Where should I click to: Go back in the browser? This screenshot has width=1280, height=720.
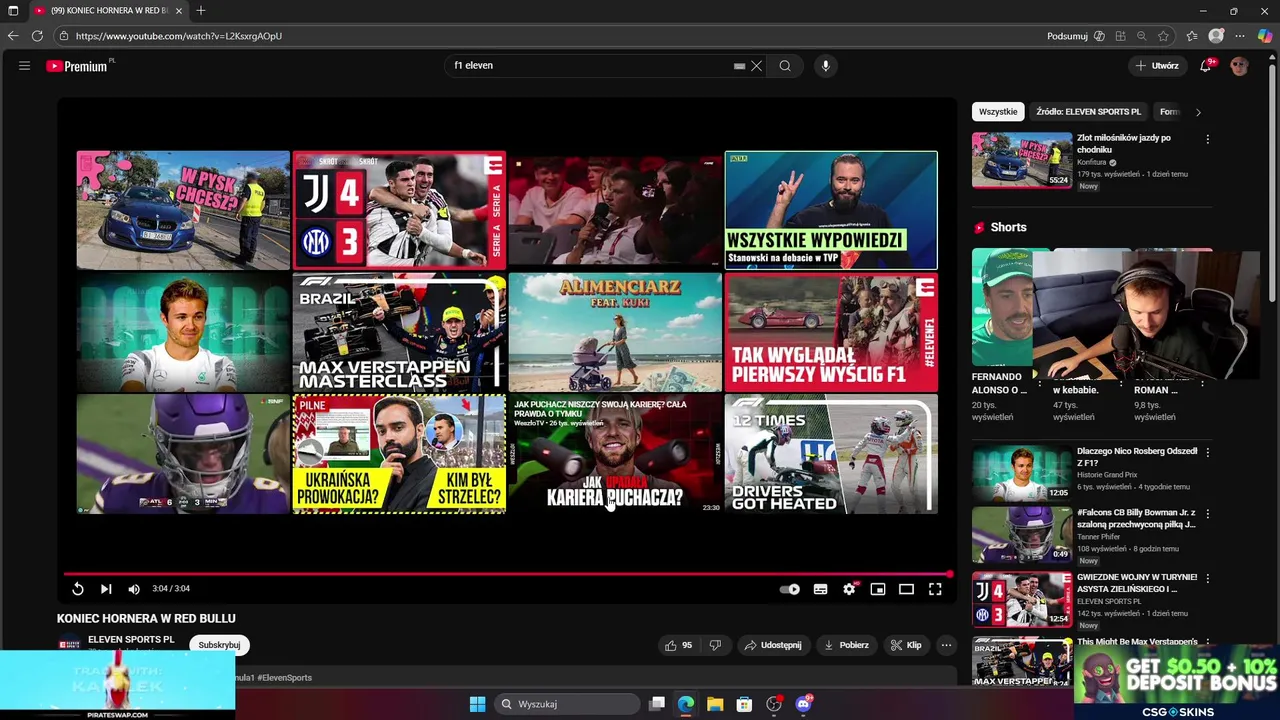[x=13, y=36]
